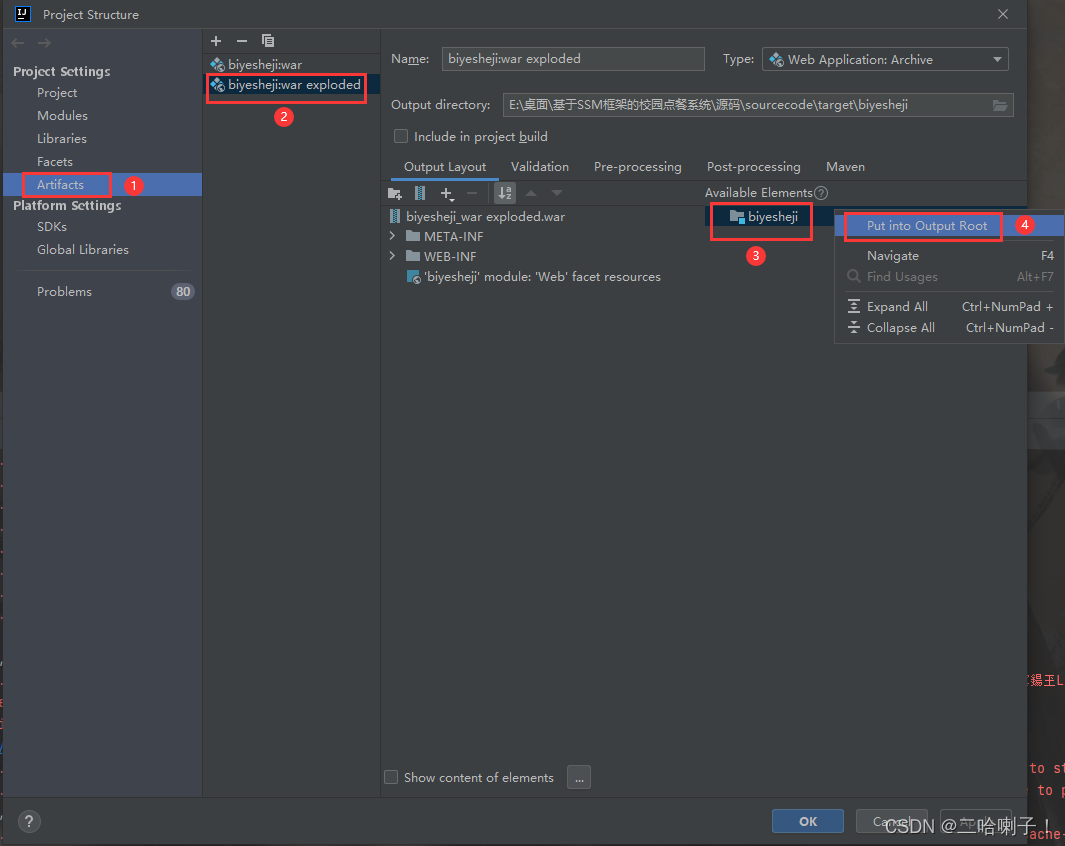Open SDKs under Platform Settings
This screenshot has width=1065, height=846.
point(52,227)
